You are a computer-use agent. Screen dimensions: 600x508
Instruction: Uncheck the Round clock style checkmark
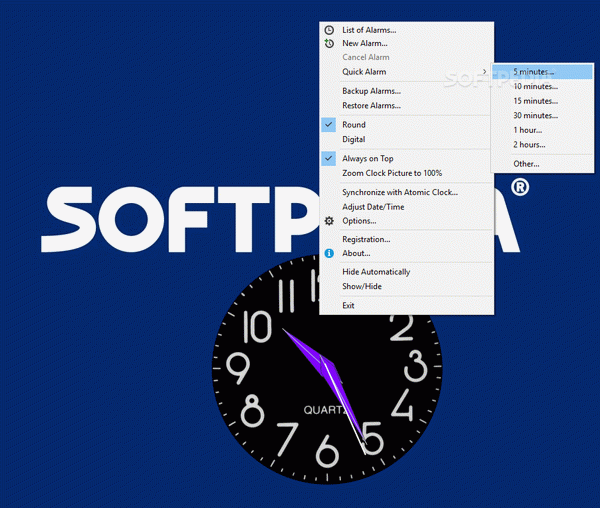pos(328,125)
